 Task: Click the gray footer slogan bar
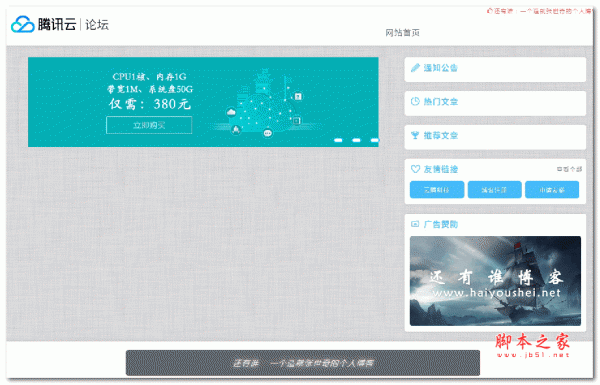tap(303, 363)
